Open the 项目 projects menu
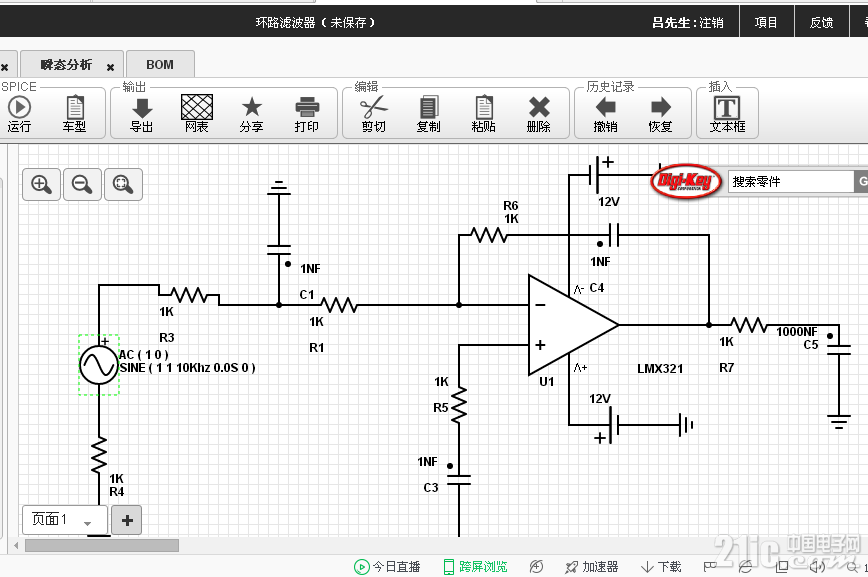 (766, 23)
